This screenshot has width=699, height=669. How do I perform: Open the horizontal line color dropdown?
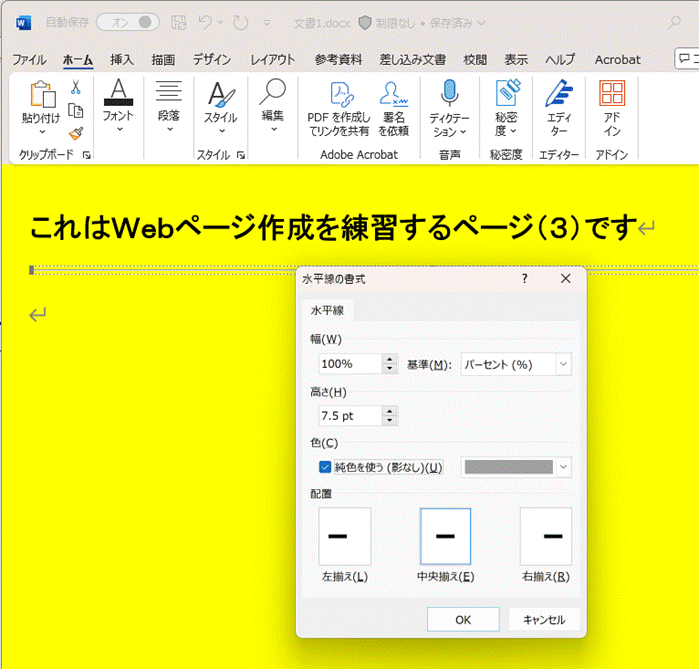[565, 467]
